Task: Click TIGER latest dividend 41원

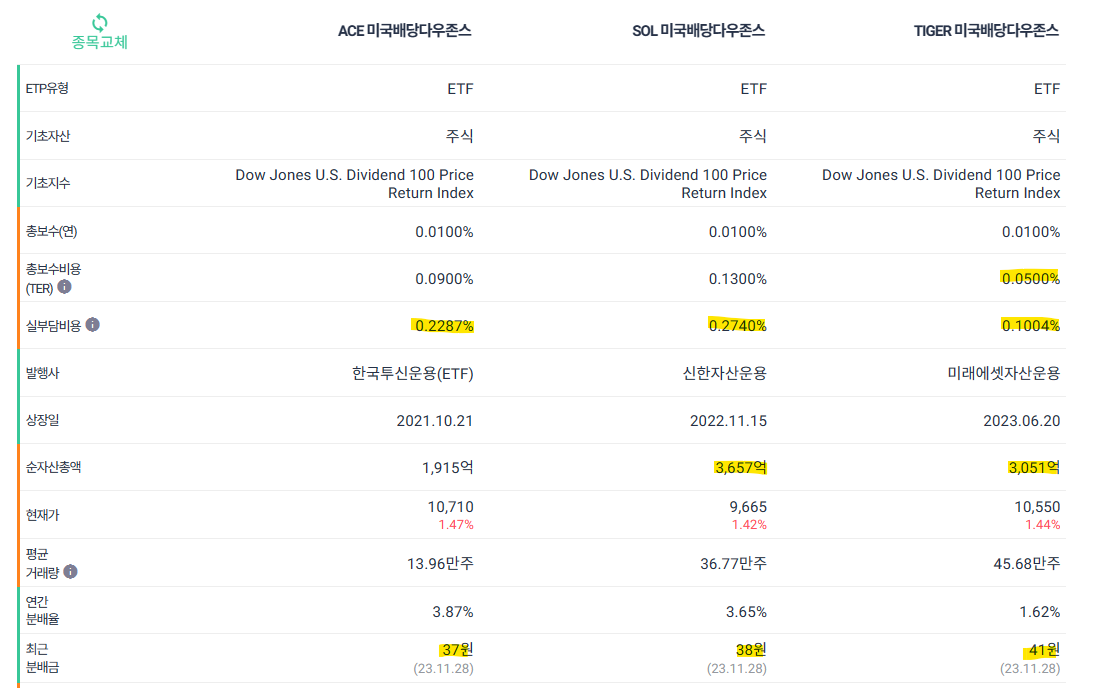Action: (x=1043, y=649)
